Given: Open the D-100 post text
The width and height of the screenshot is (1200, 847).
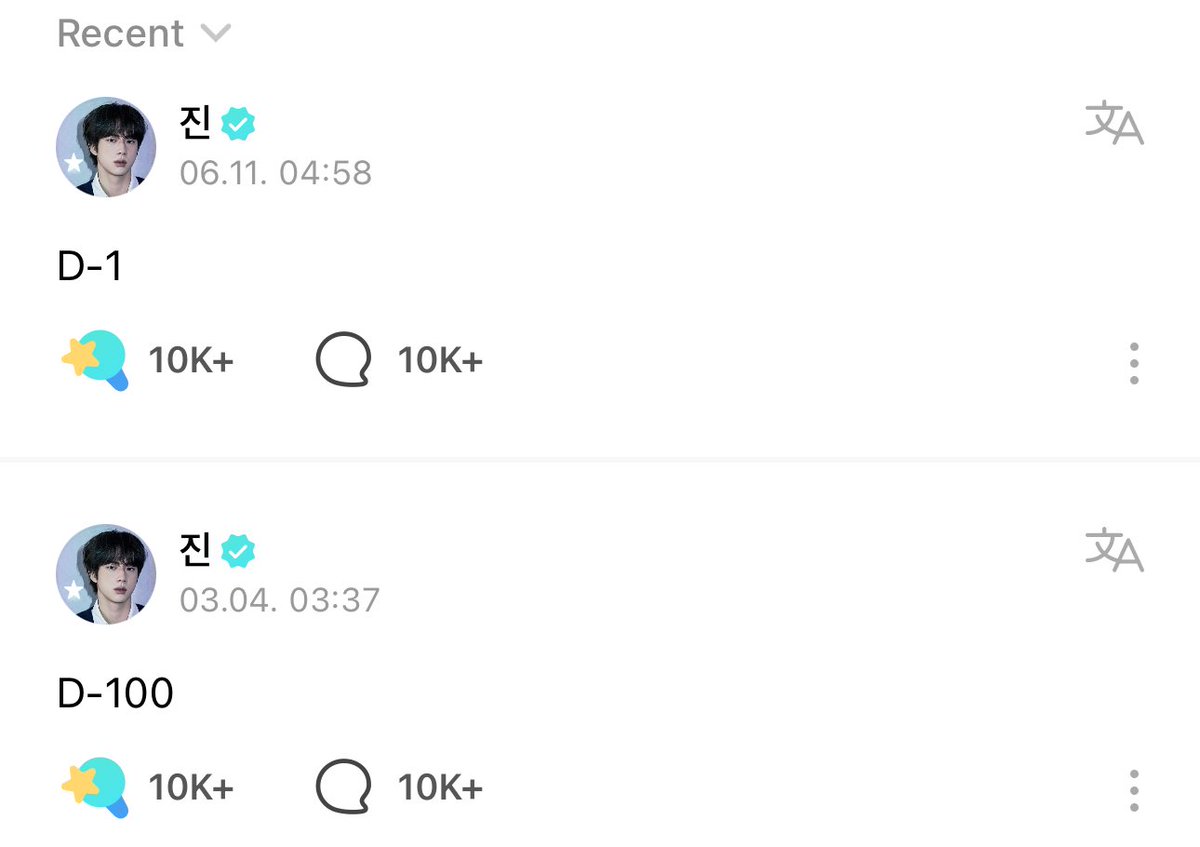Looking at the screenshot, I should pyautogui.click(x=116, y=694).
